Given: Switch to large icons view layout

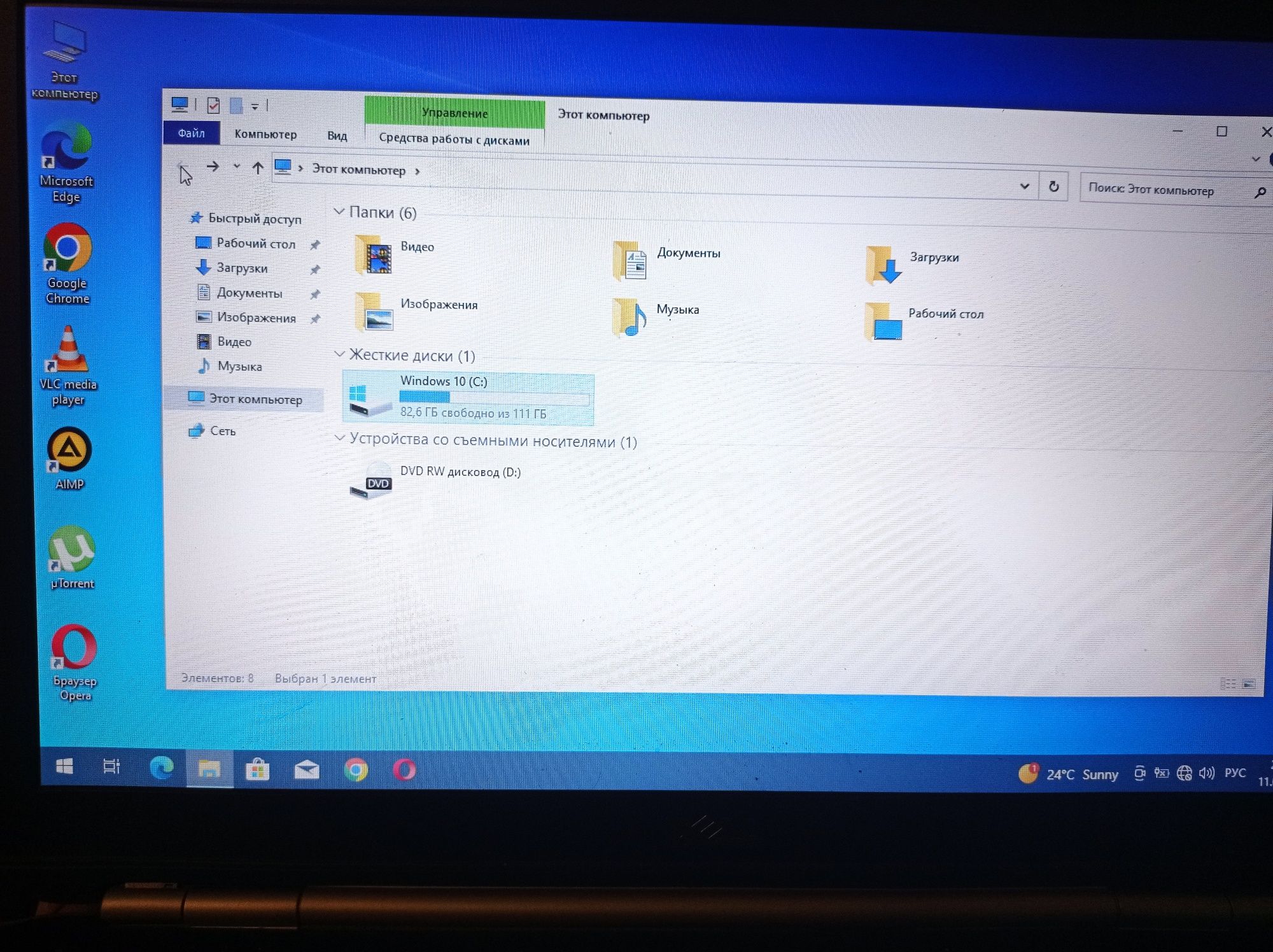Looking at the screenshot, I should tap(1249, 684).
